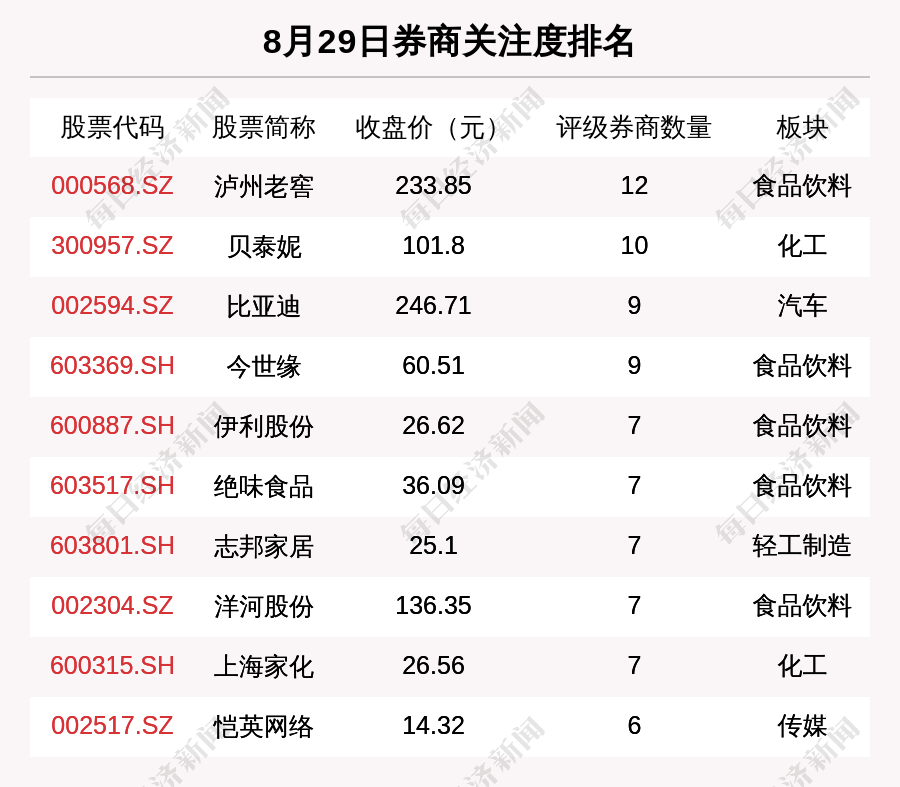This screenshot has height=787, width=900.
Task: Click broker count 9 in 今世缘 row
Action: coord(634,366)
